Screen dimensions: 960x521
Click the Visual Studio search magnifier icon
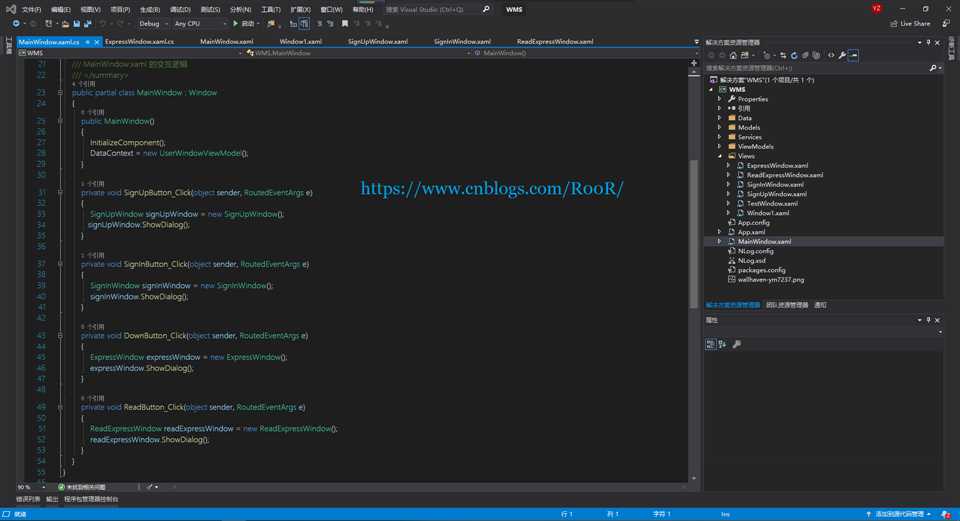[486, 9]
